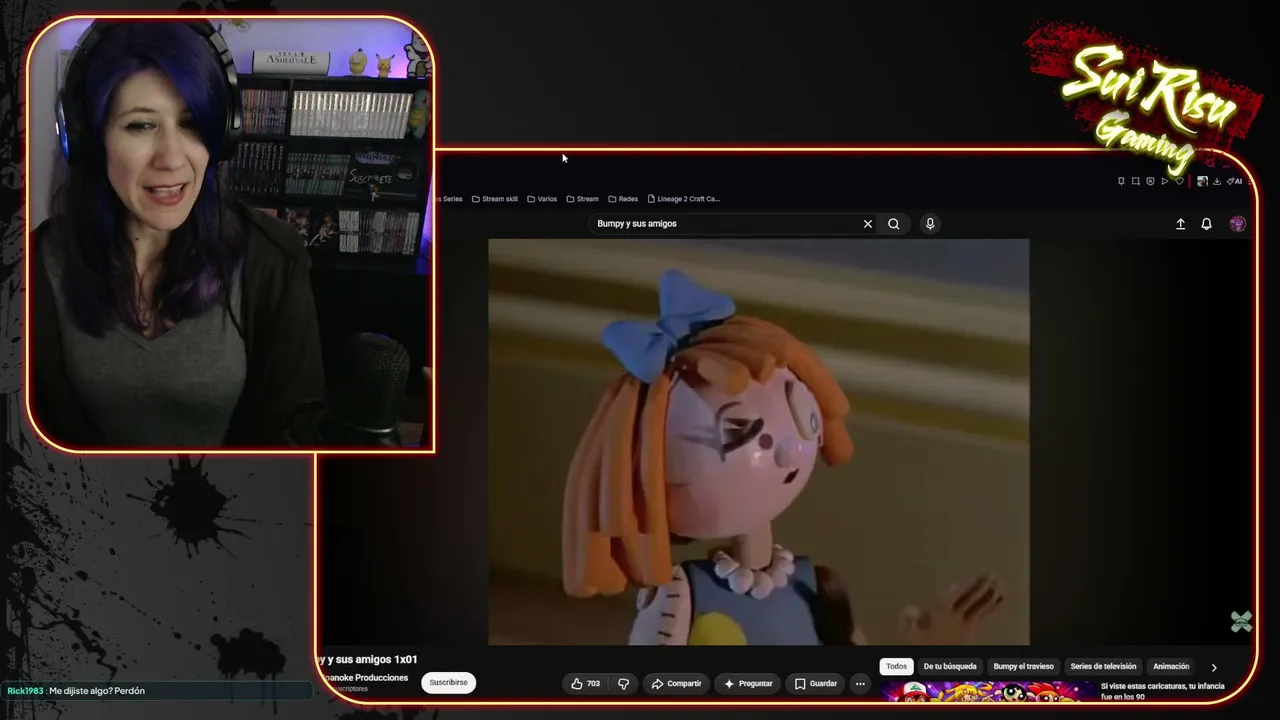
Task: Save the video with Guardar
Action: (816, 684)
